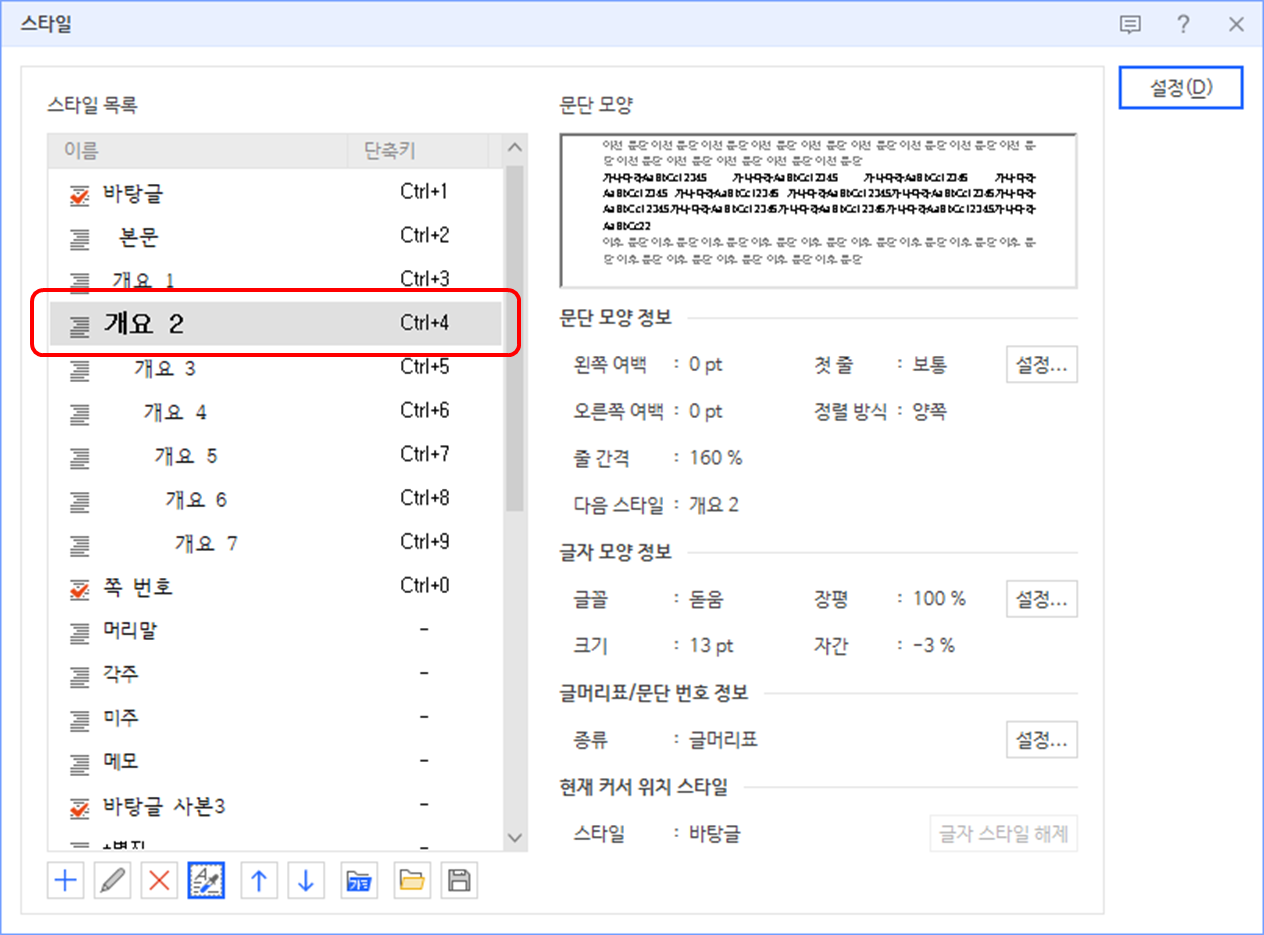Edit the selected style using the pencil icon
Viewport: 1264px width, 935px height.
click(112, 880)
